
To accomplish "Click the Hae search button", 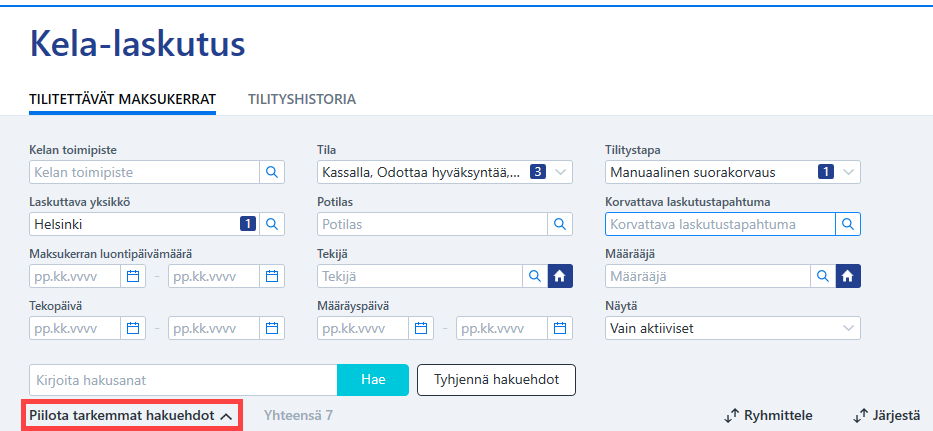I will (373, 379).
